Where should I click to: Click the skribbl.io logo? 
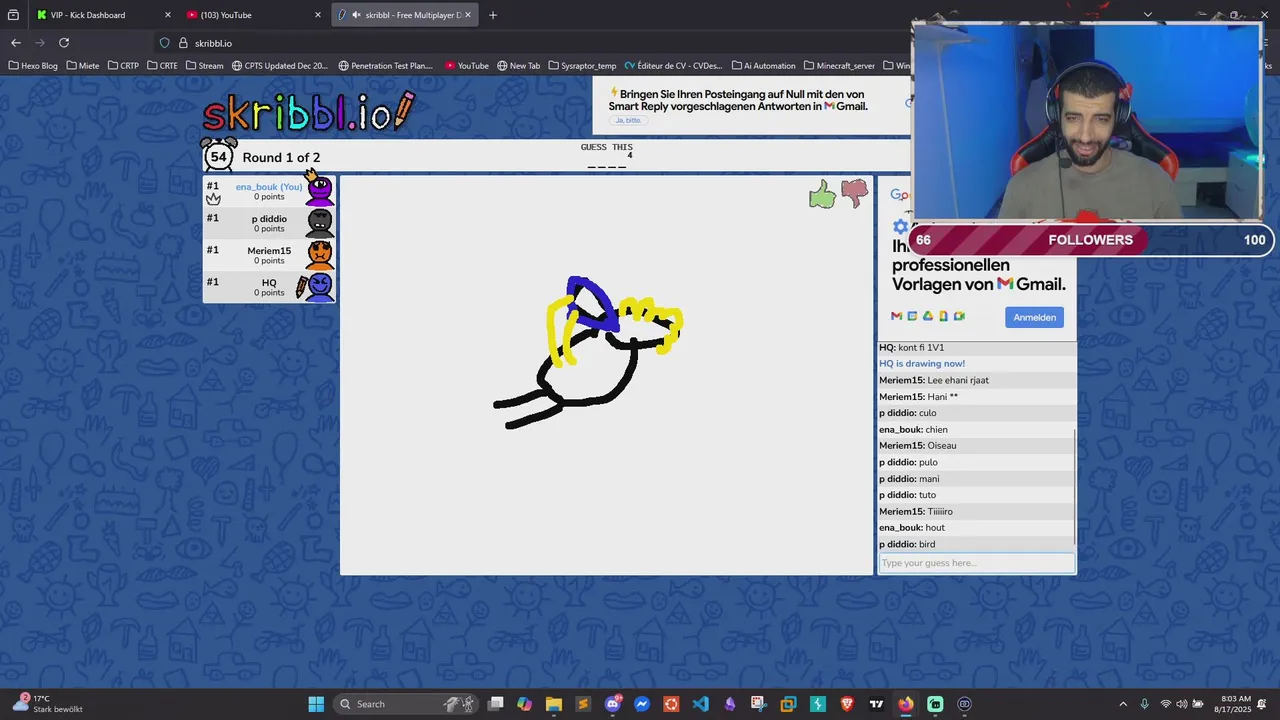click(x=308, y=112)
